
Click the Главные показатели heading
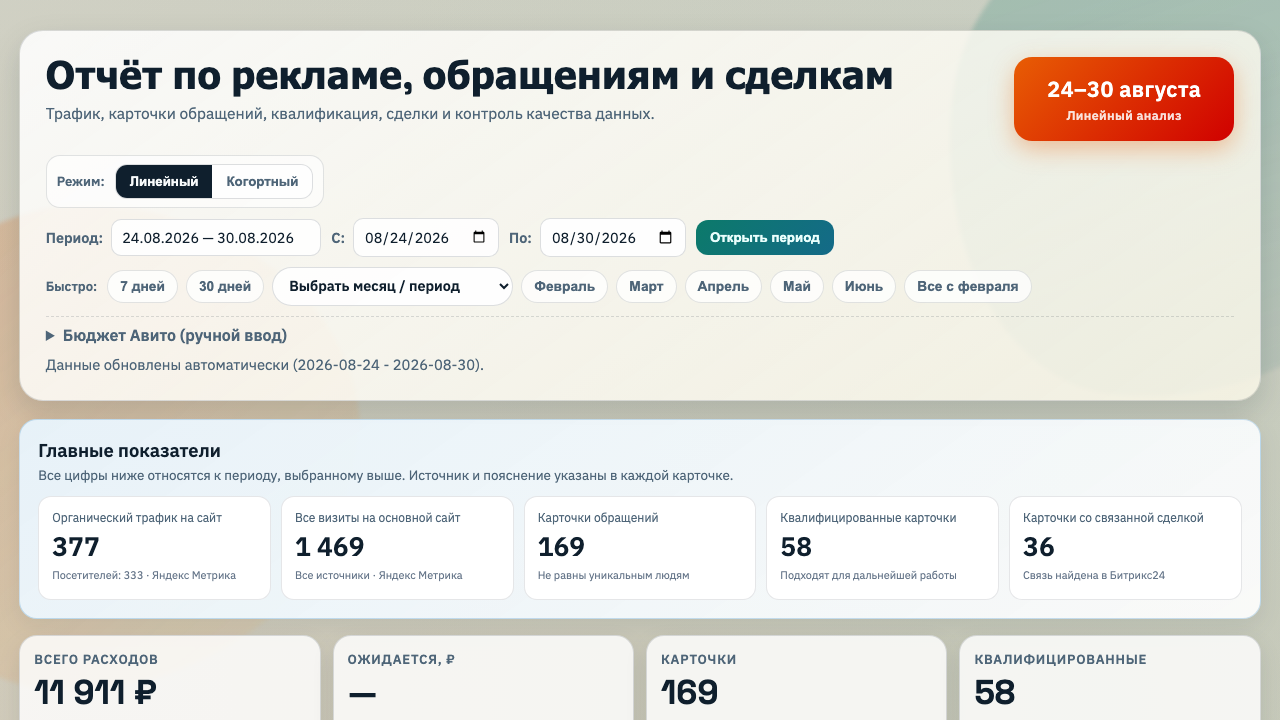coord(129,451)
